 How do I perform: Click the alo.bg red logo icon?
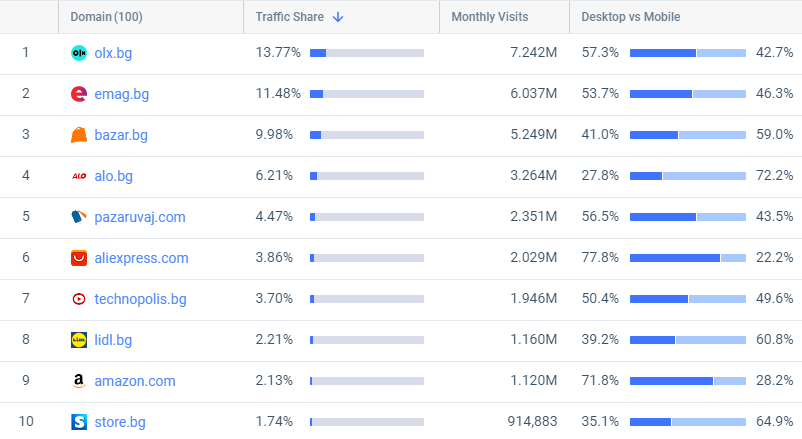pos(79,175)
